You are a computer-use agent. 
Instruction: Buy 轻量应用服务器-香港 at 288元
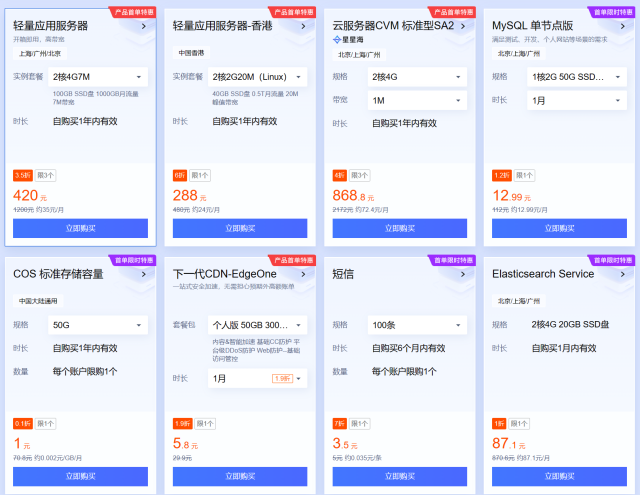pyautogui.click(x=240, y=228)
